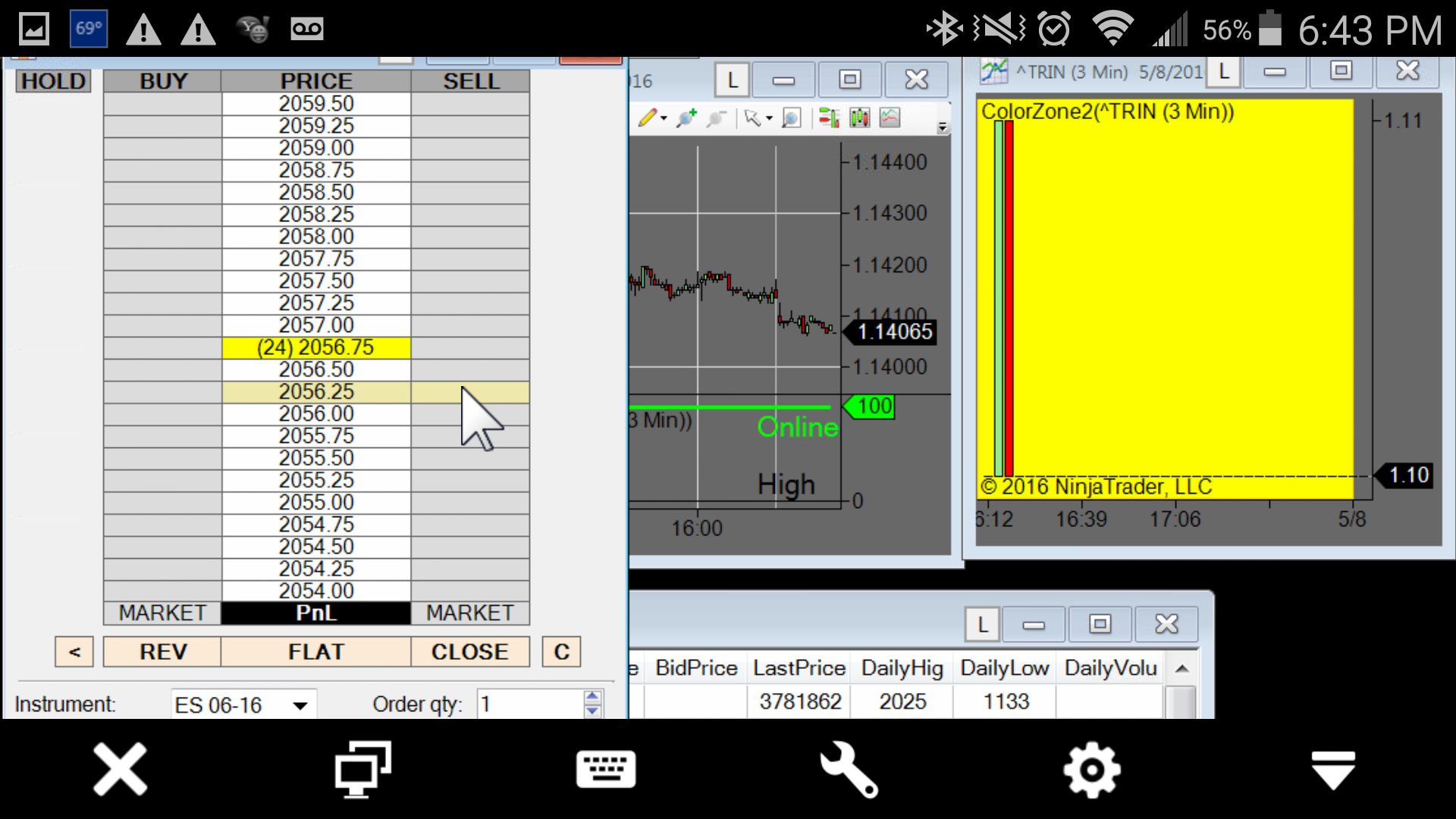The height and width of the screenshot is (819, 1456).
Task: Toggle the L link button on TRIN chart
Action: (1223, 72)
